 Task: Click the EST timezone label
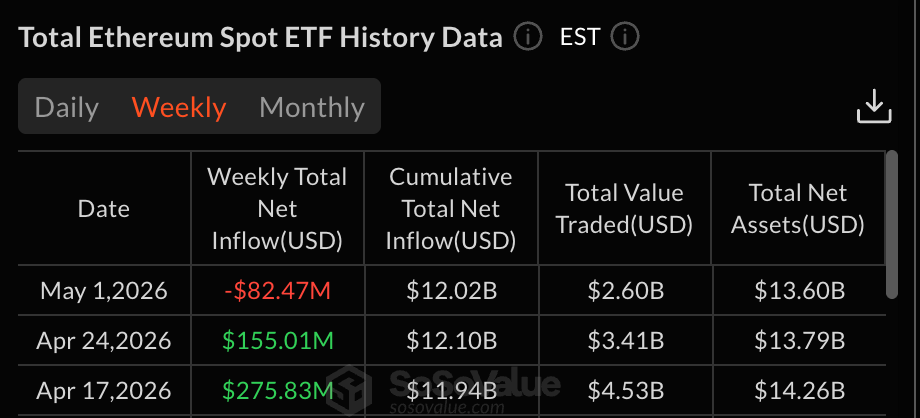[580, 38]
